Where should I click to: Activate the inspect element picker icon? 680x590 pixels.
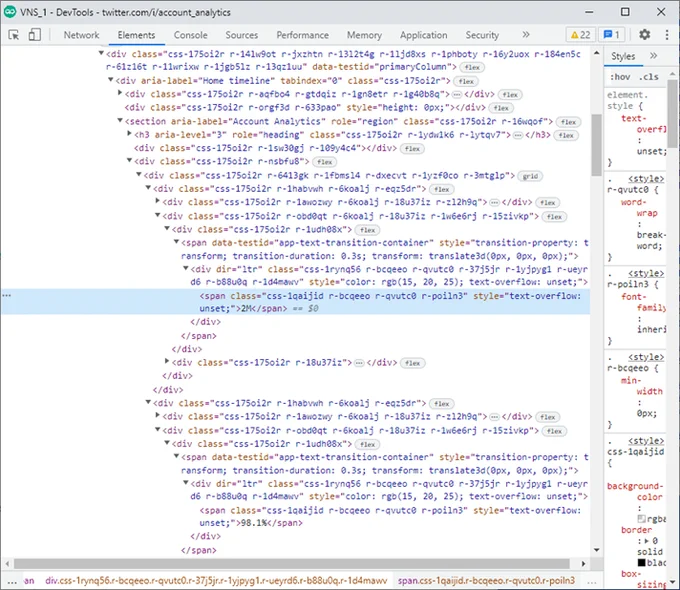[13, 35]
